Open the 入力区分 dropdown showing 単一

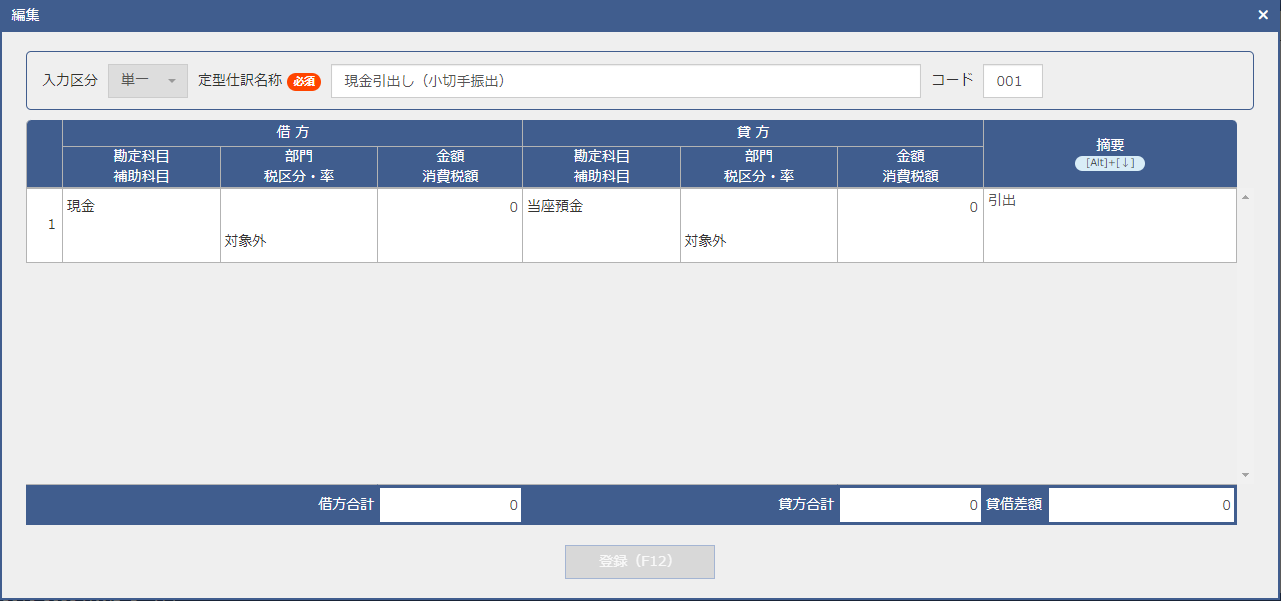(x=148, y=81)
